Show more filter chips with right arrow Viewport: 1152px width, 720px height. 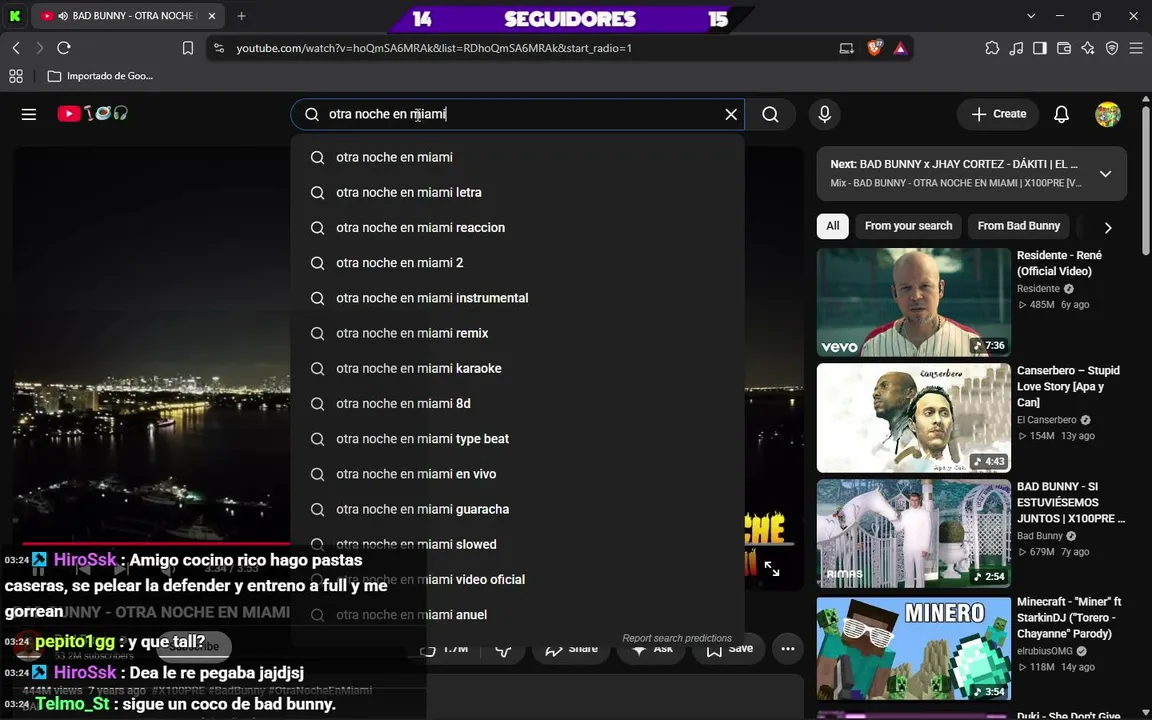(x=1108, y=228)
